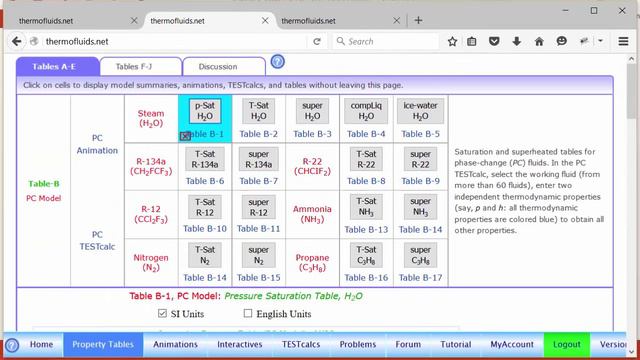The image size is (640, 360).
Task: Open the PC Animation link
Action: pos(97,144)
